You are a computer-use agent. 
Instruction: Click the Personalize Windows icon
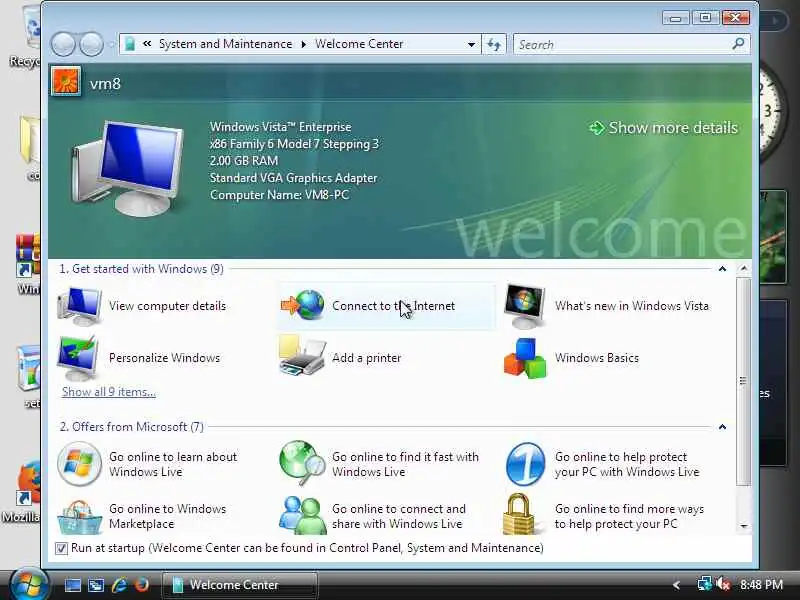pos(78,358)
